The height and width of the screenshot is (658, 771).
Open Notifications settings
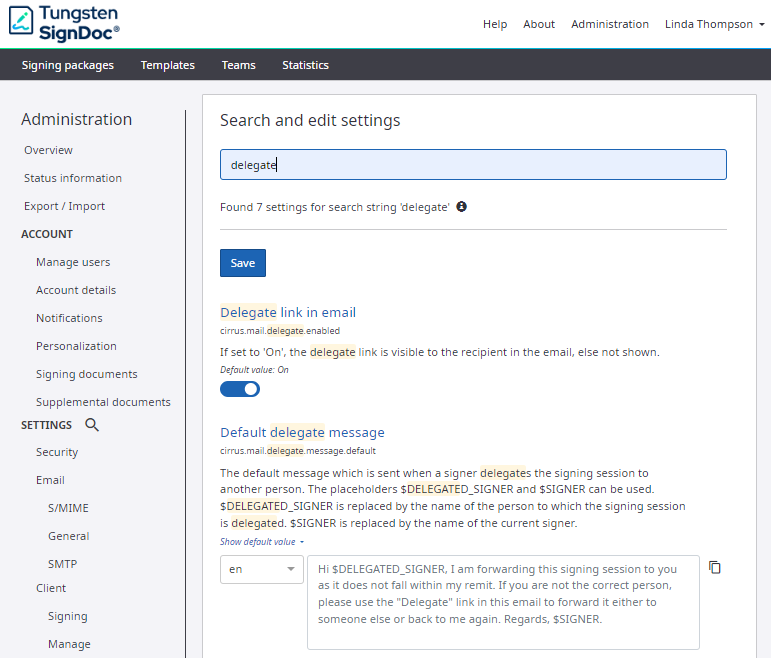pyautogui.click(x=69, y=318)
